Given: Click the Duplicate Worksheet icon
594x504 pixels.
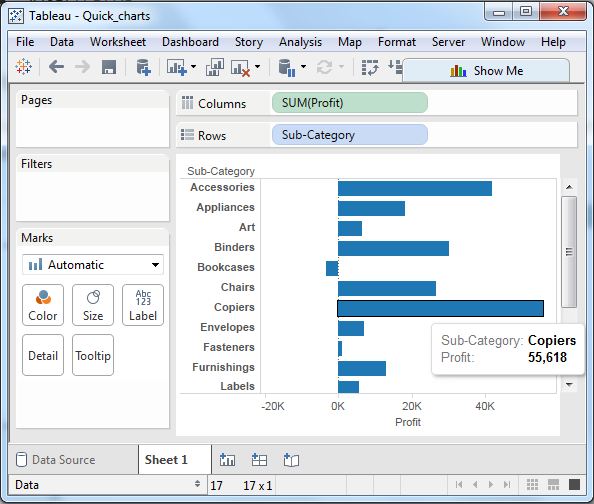Looking at the screenshot, I should click(215, 67).
